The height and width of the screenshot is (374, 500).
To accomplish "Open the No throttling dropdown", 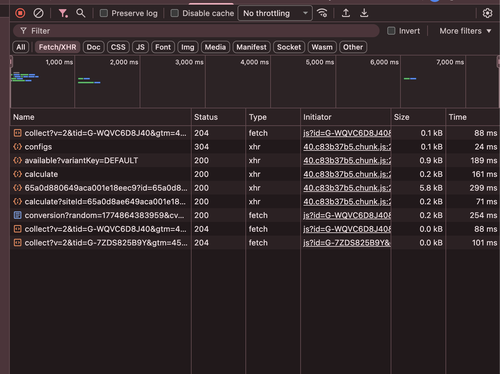I will point(275,13).
